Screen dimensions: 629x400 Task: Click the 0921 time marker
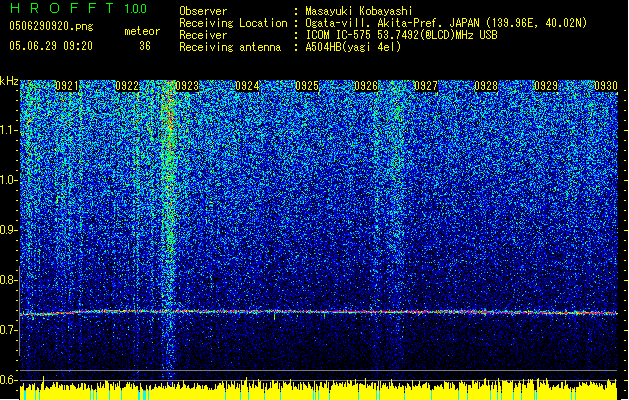click(67, 86)
